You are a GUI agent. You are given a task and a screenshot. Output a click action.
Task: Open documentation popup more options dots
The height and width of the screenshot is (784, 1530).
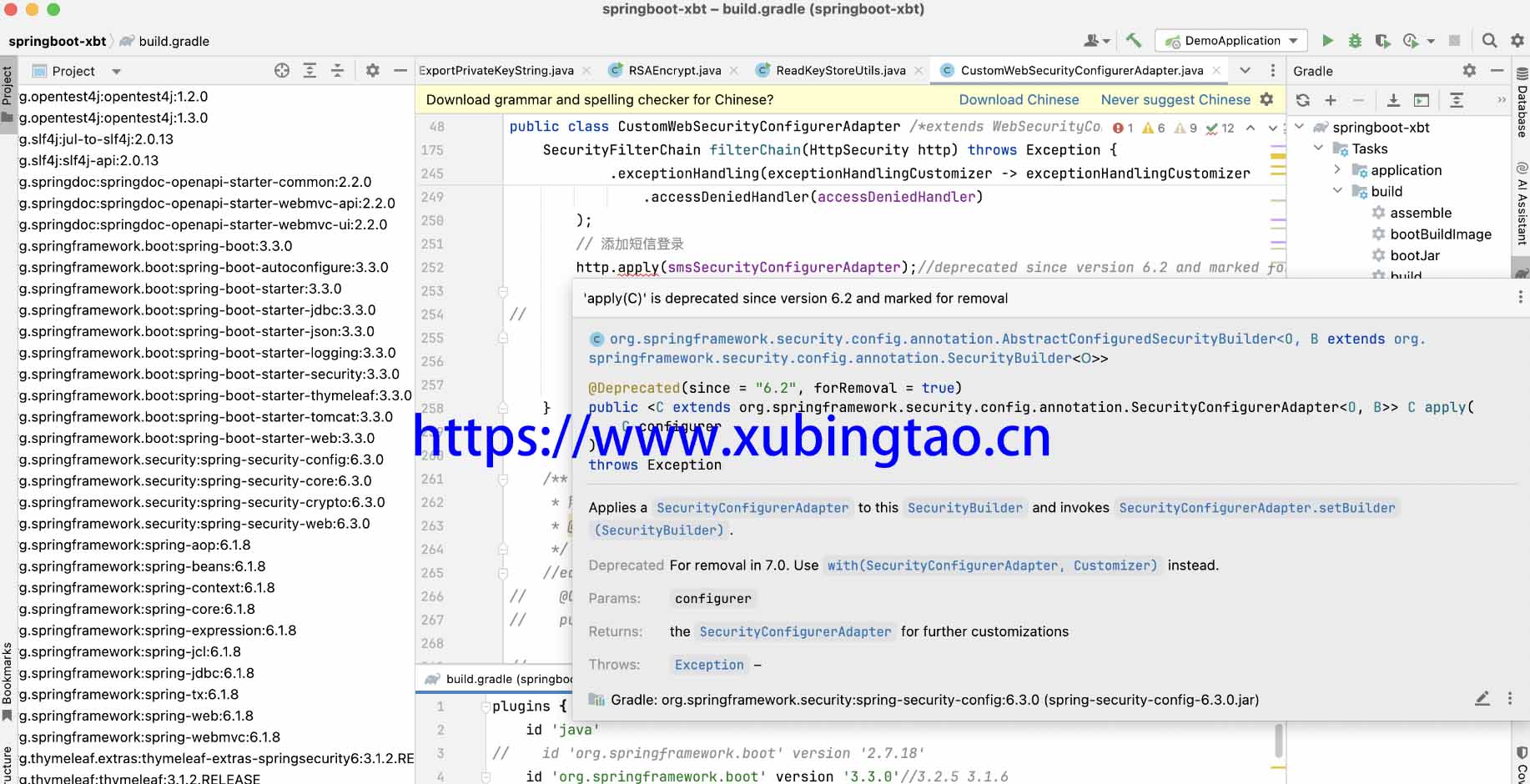[x=1509, y=699]
